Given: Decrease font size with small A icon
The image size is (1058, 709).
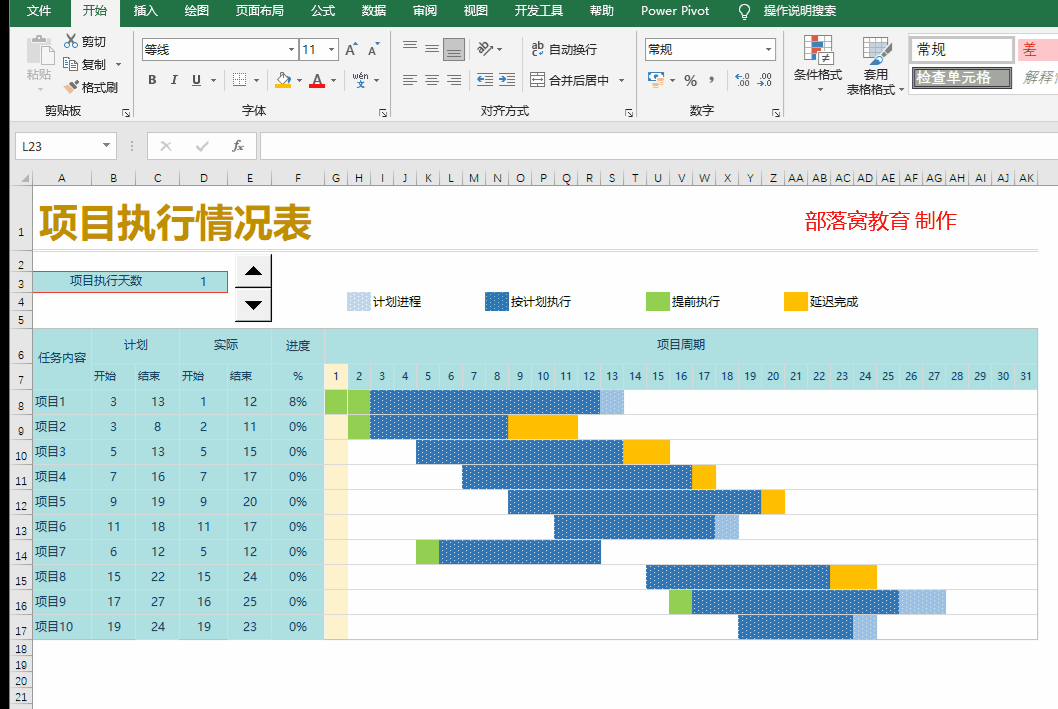Looking at the screenshot, I should point(373,50).
